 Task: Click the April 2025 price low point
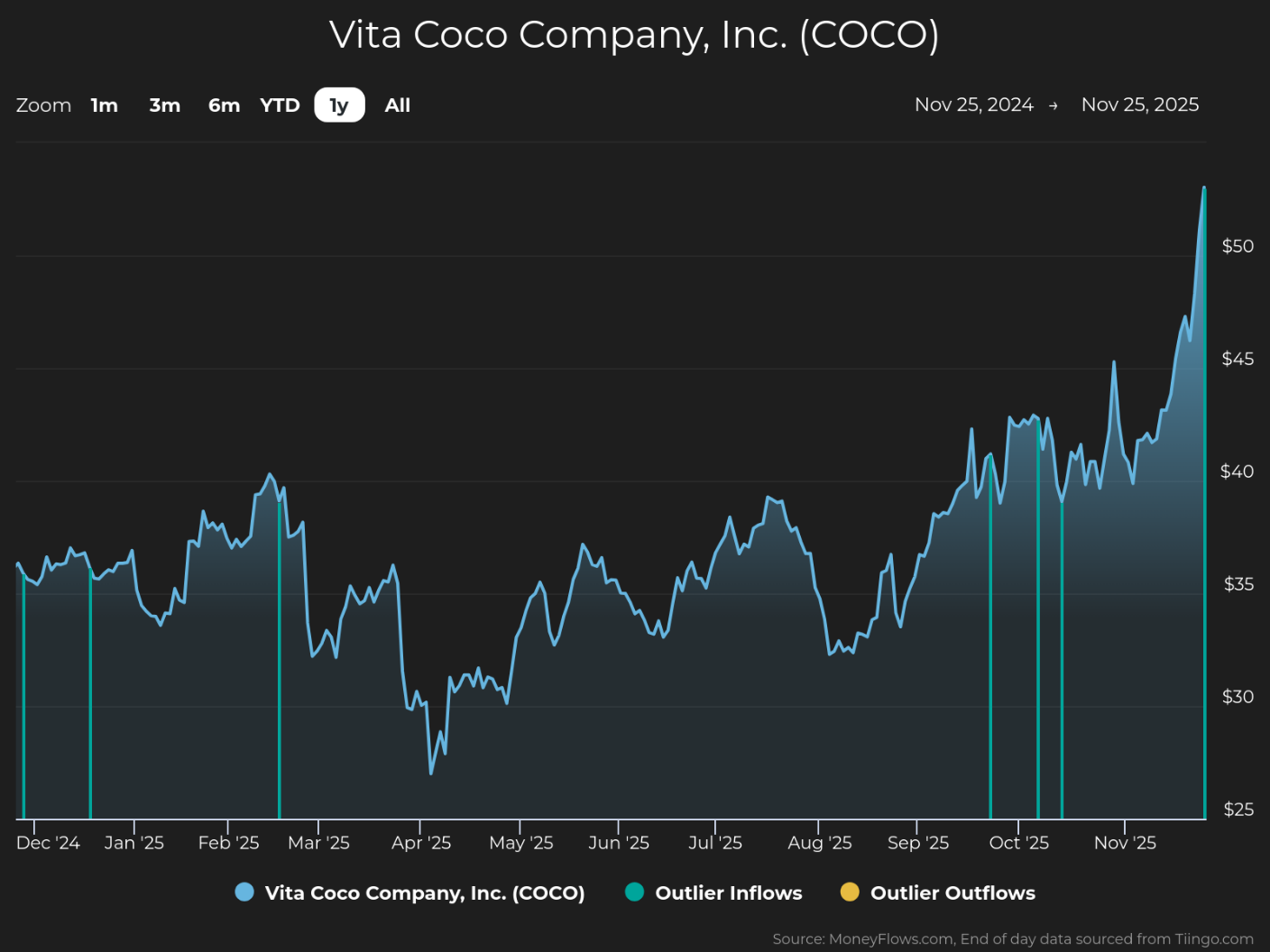[431, 773]
